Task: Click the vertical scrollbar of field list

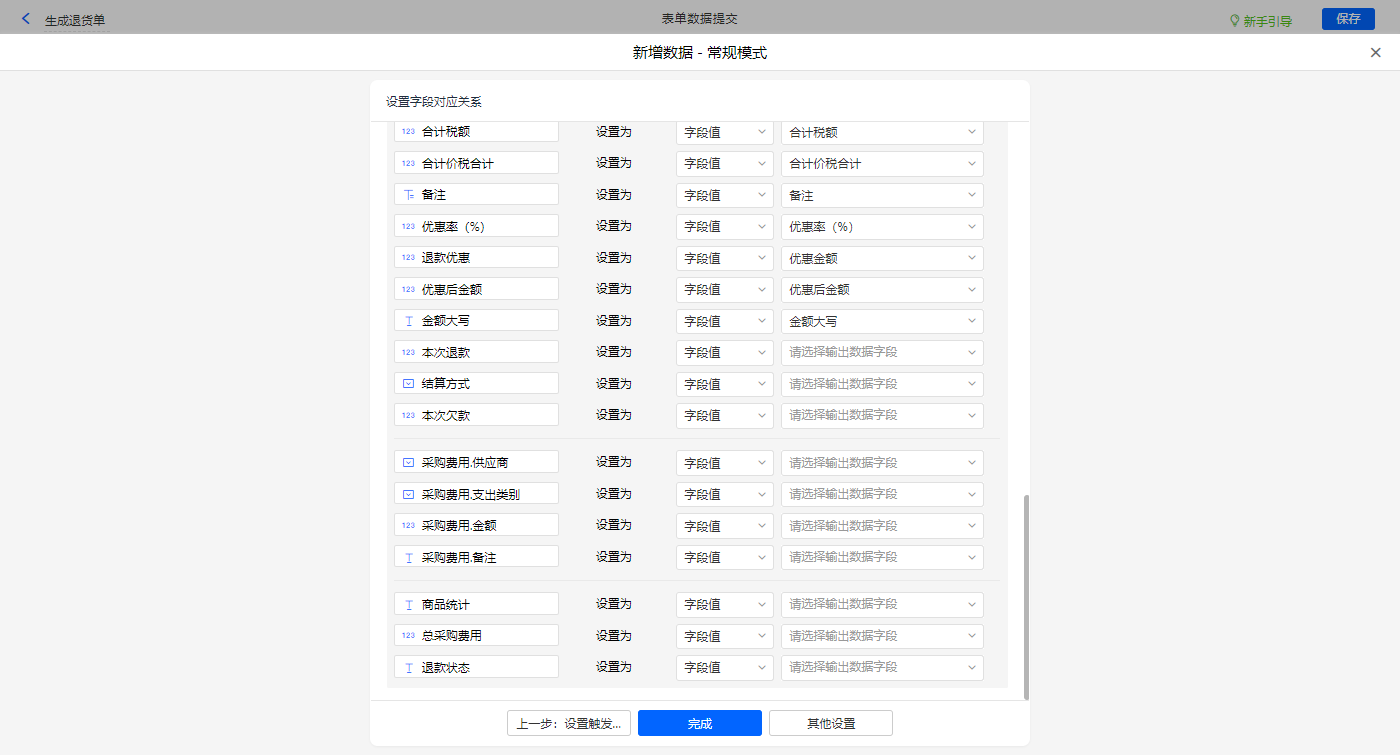Action: coord(1026,595)
